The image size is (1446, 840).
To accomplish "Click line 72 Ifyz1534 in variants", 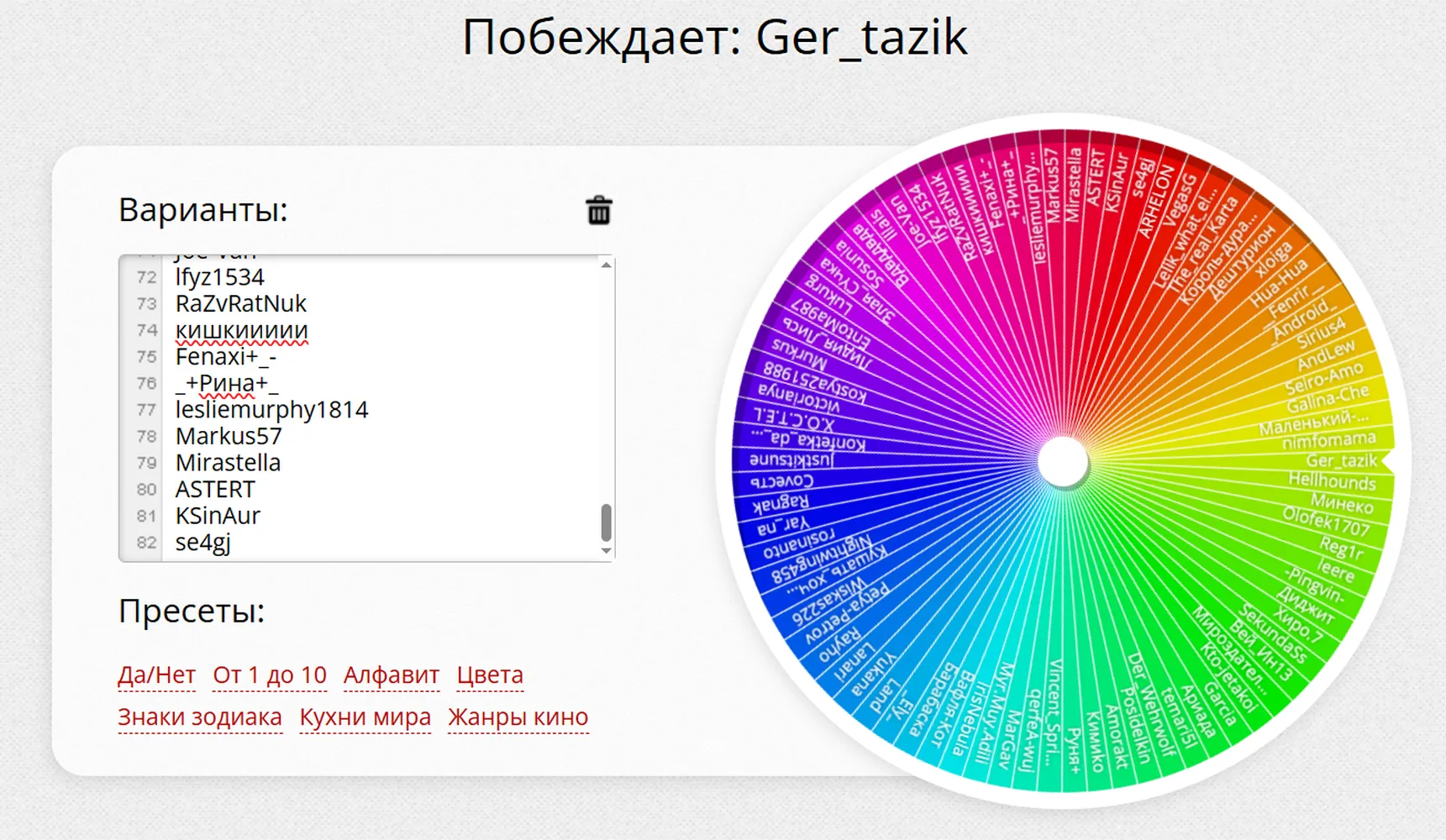I will pos(219,277).
